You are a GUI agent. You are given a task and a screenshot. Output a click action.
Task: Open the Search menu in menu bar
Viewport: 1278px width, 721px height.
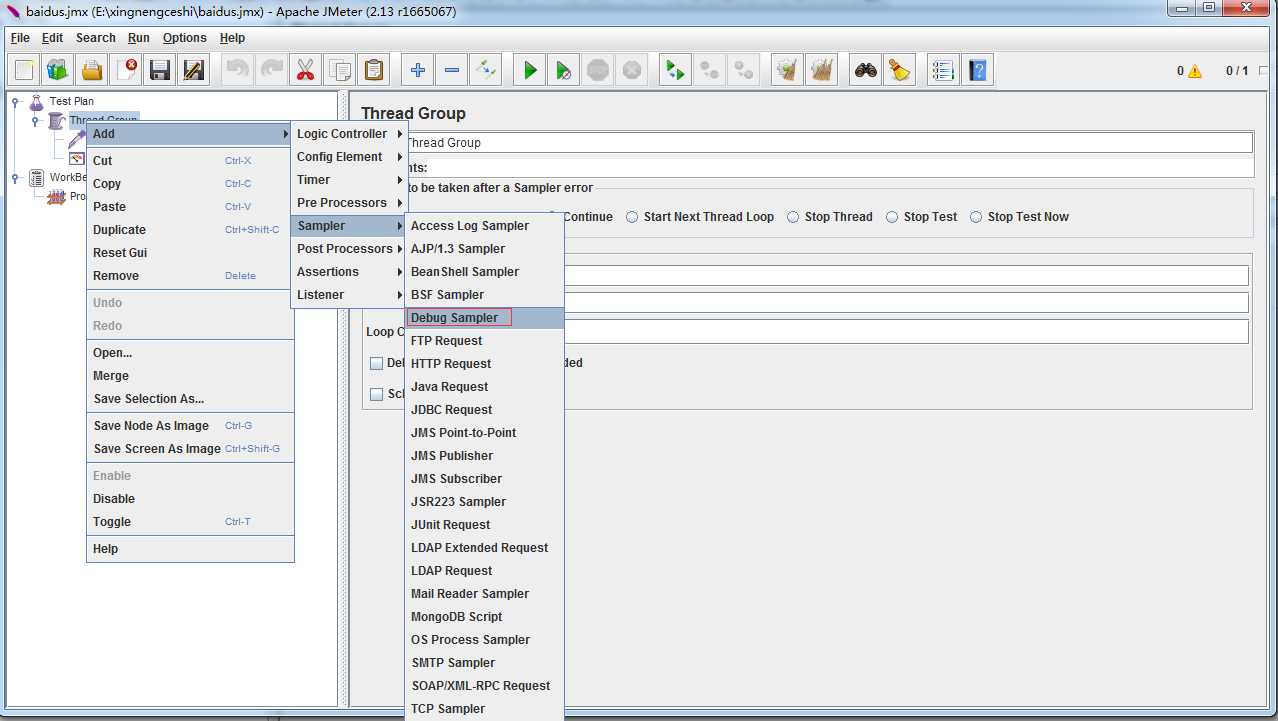coord(96,38)
